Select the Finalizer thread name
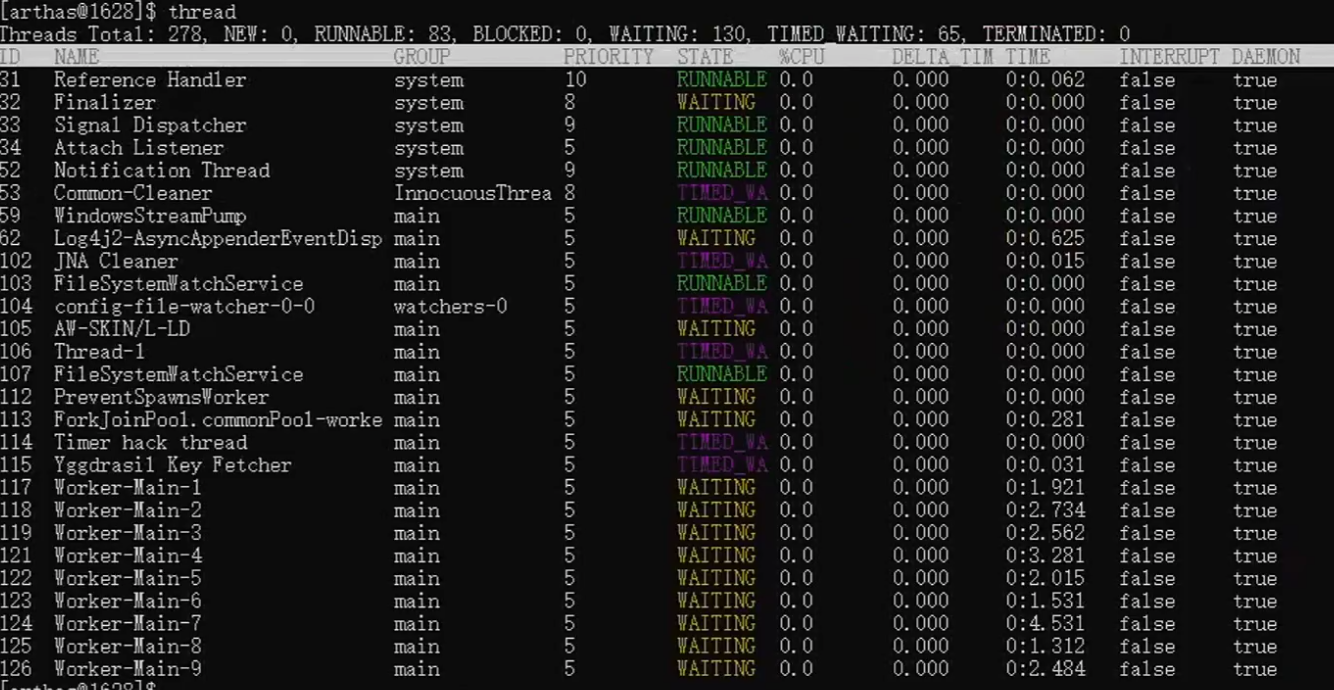This screenshot has width=1334, height=690. (x=105, y=103)
